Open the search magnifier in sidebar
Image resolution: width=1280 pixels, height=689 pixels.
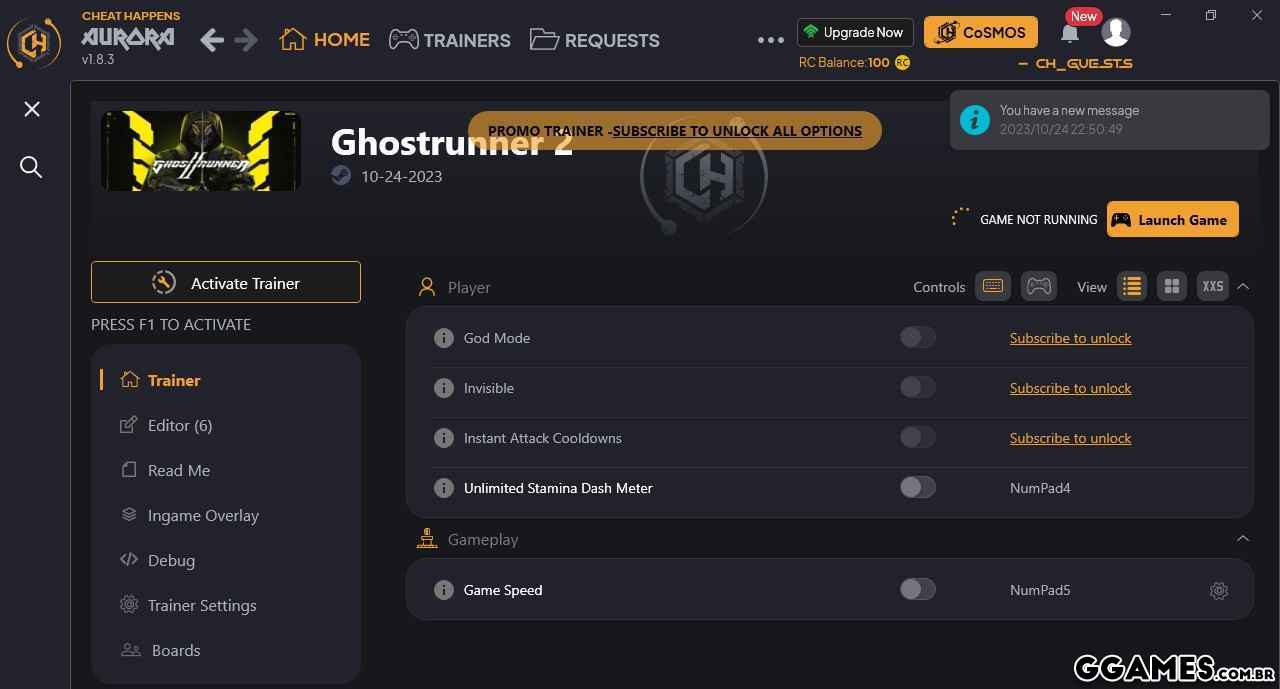click(x=31, y=167)
